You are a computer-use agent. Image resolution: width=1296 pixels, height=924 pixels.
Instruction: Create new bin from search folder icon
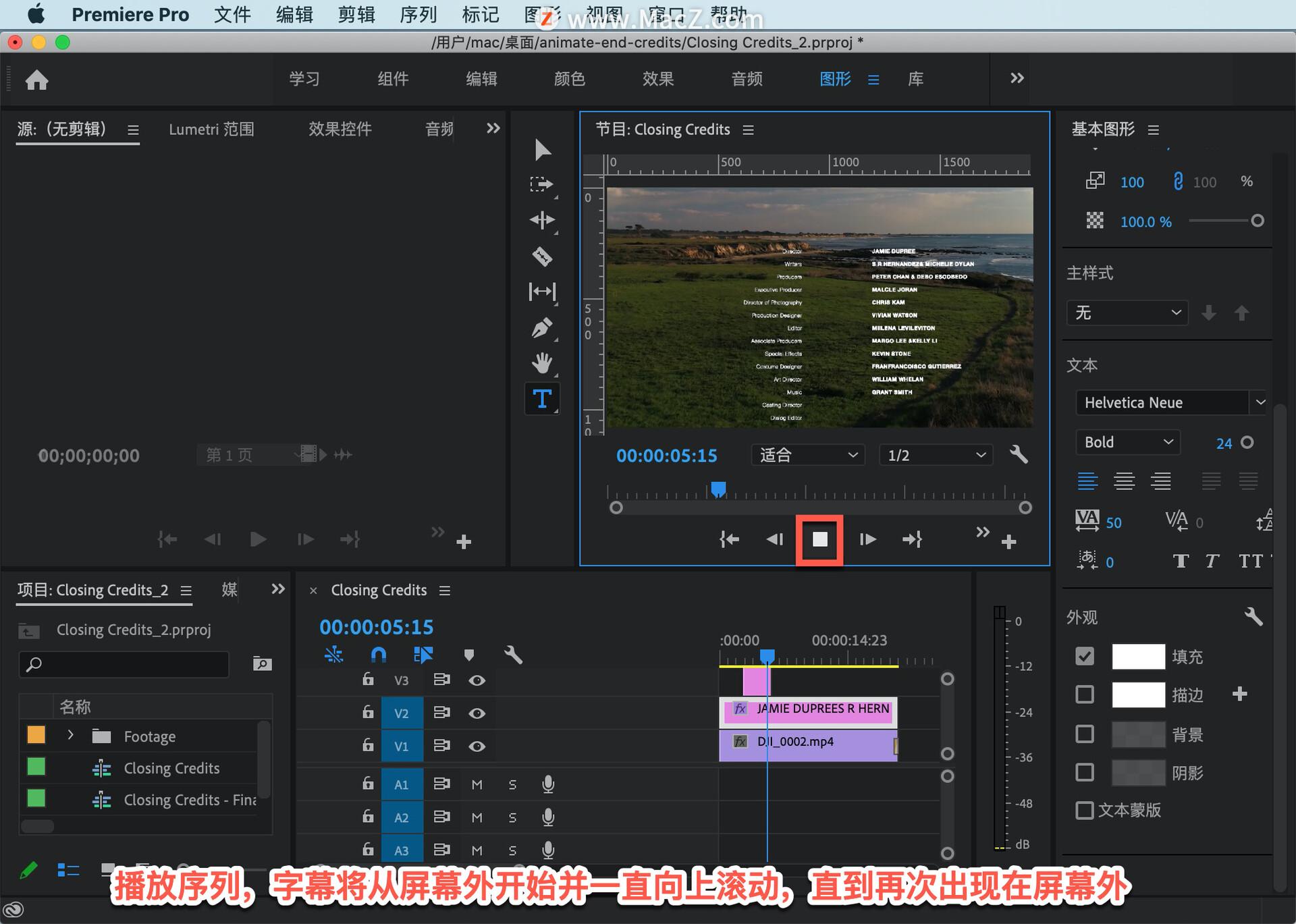click(x=262, y=664)
